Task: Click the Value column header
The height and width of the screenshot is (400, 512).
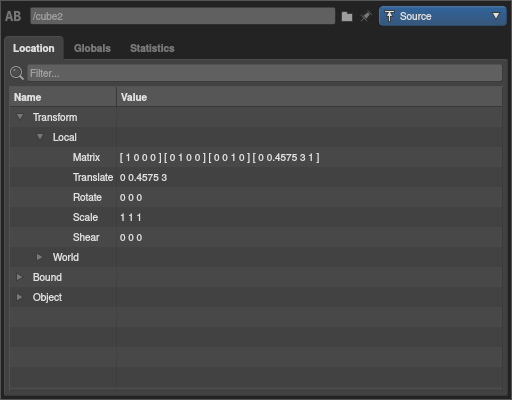Action: (x=309, y=97)
